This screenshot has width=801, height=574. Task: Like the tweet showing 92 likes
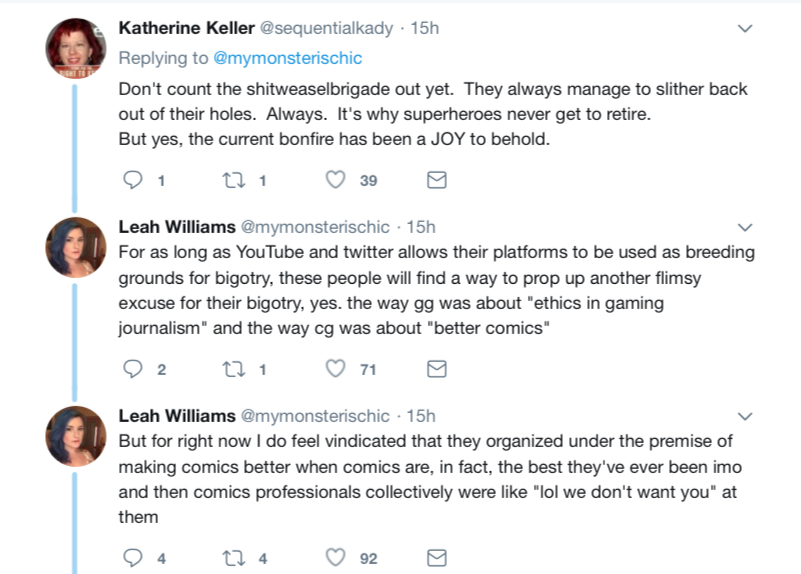(336, 558)
